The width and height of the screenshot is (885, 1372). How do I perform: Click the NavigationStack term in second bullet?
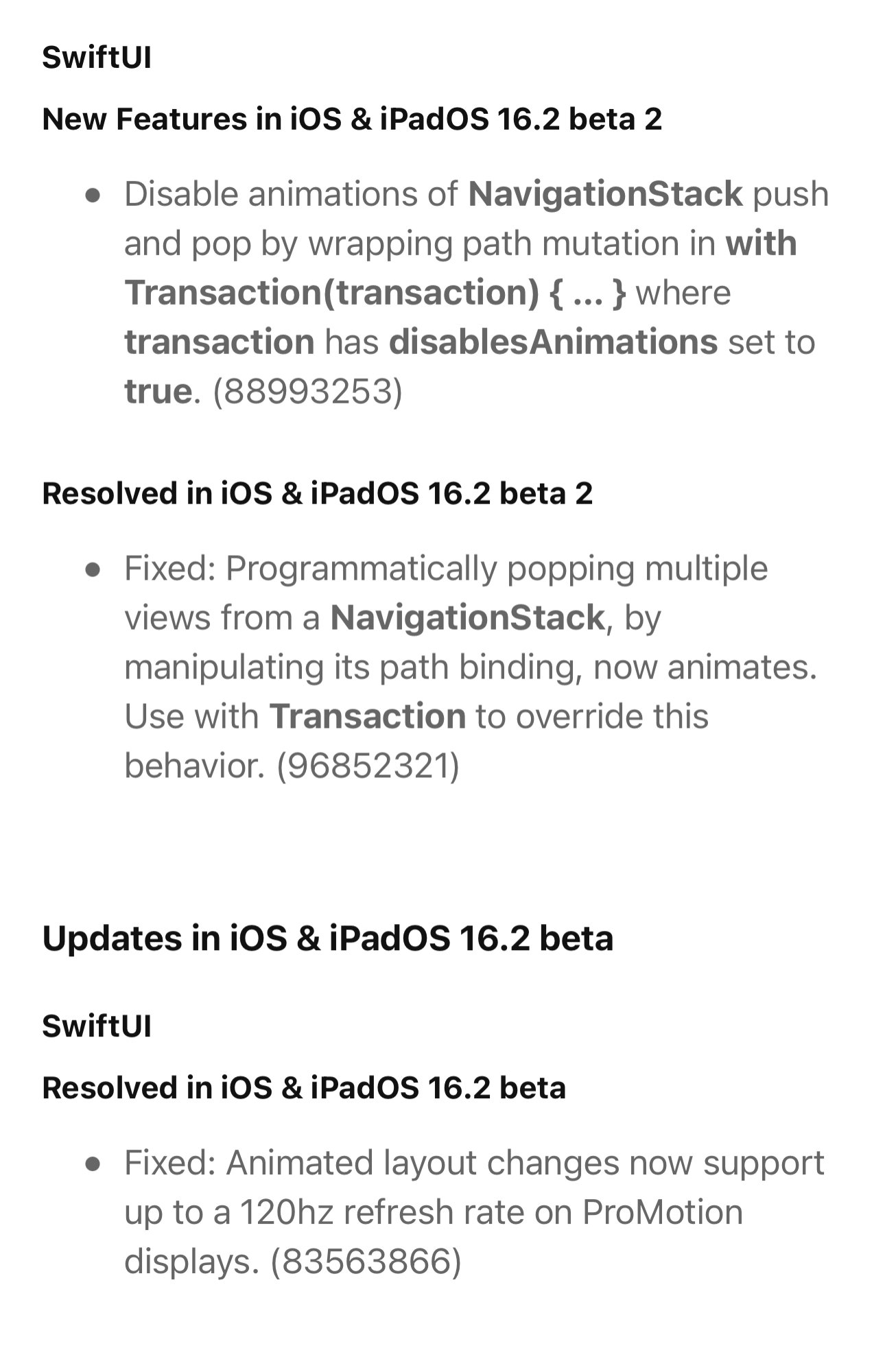coord(467,617)
